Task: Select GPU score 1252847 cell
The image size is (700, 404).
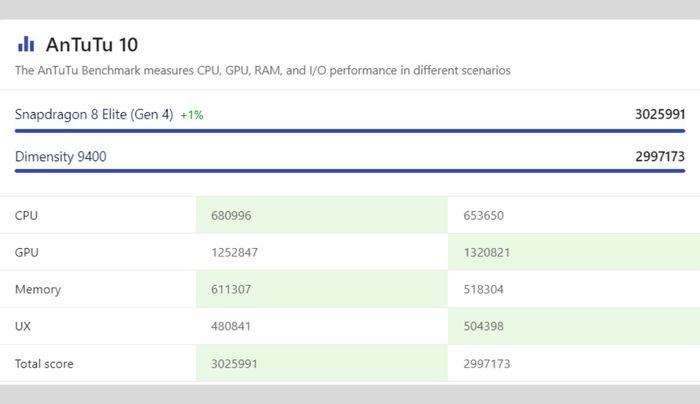Action: pyautogui.click(x=322, y=252)
